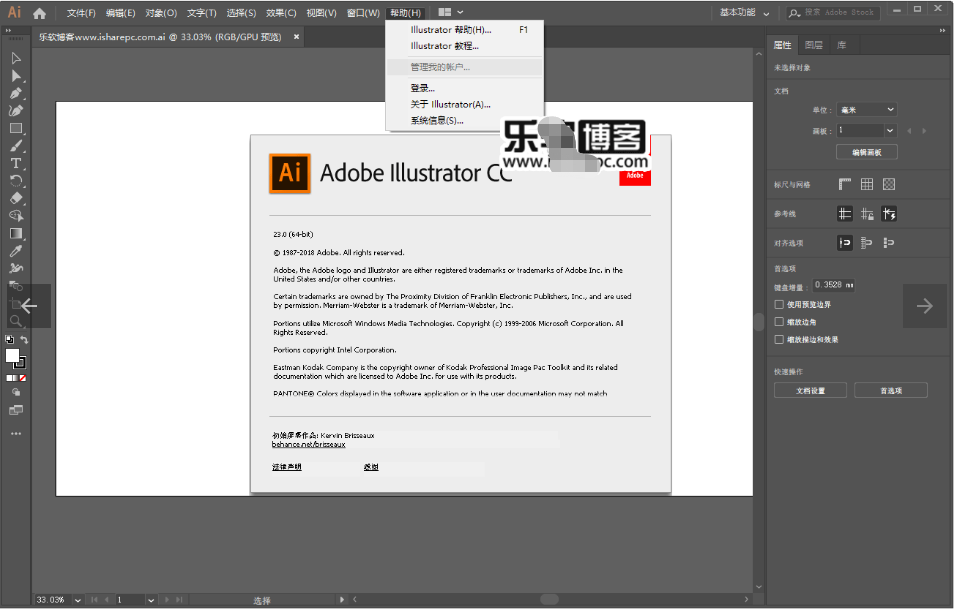The image size is (956, 612).
Task: Toggle show guides button
Action: pyautogui.click(x=845, y=214)
